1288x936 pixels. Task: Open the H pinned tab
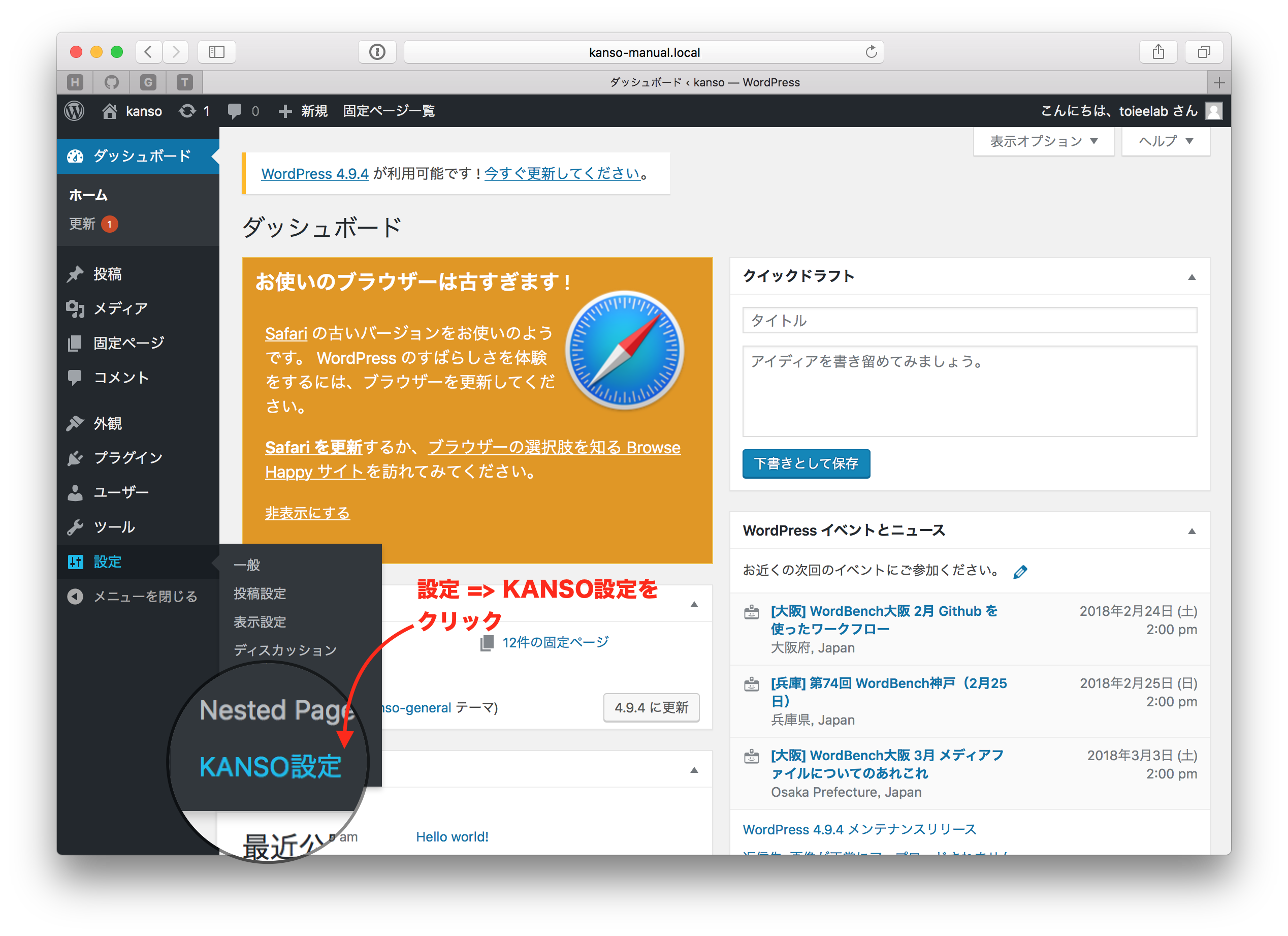75,83
